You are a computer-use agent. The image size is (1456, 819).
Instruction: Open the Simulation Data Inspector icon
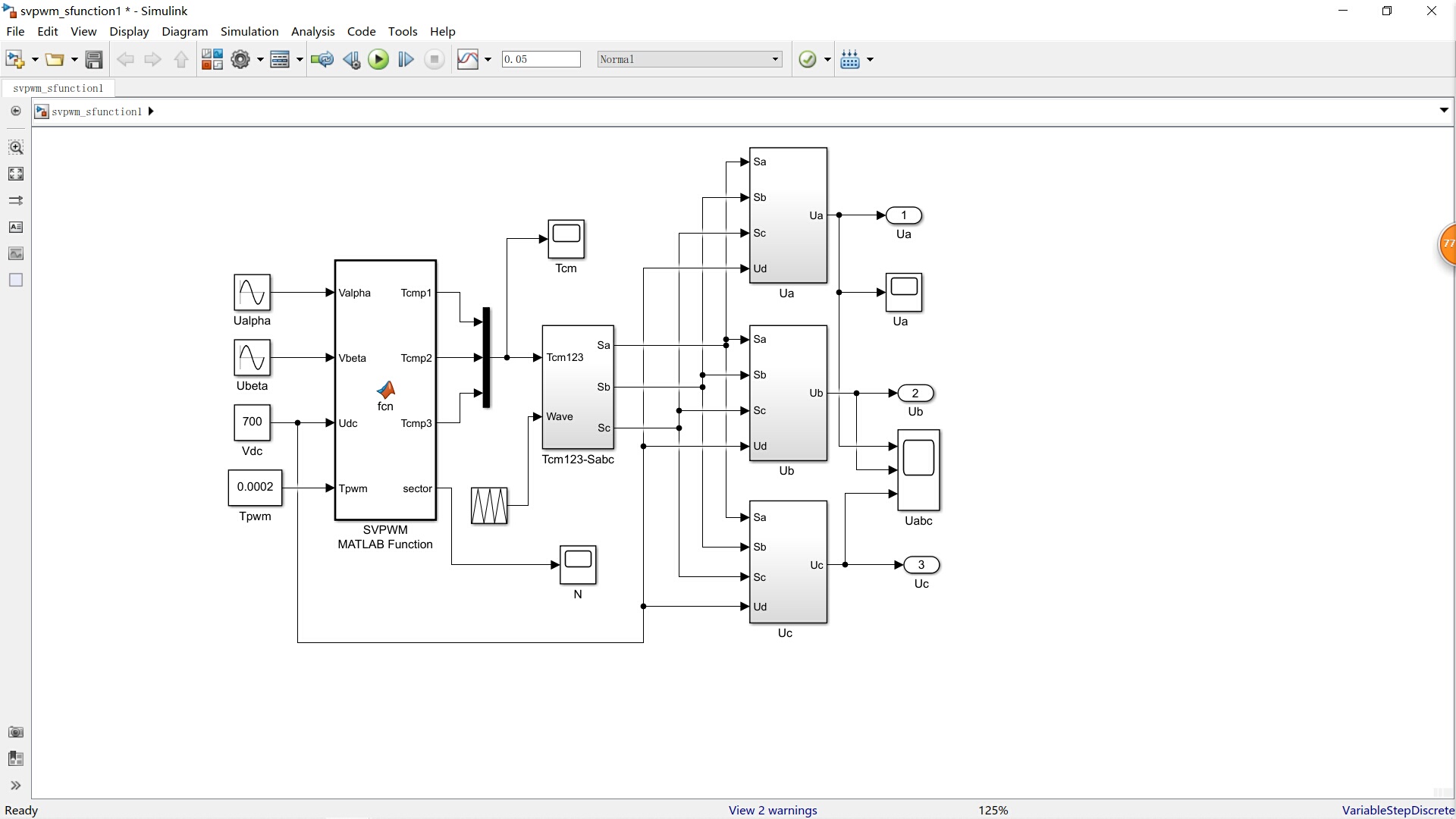tap(468, 59)
